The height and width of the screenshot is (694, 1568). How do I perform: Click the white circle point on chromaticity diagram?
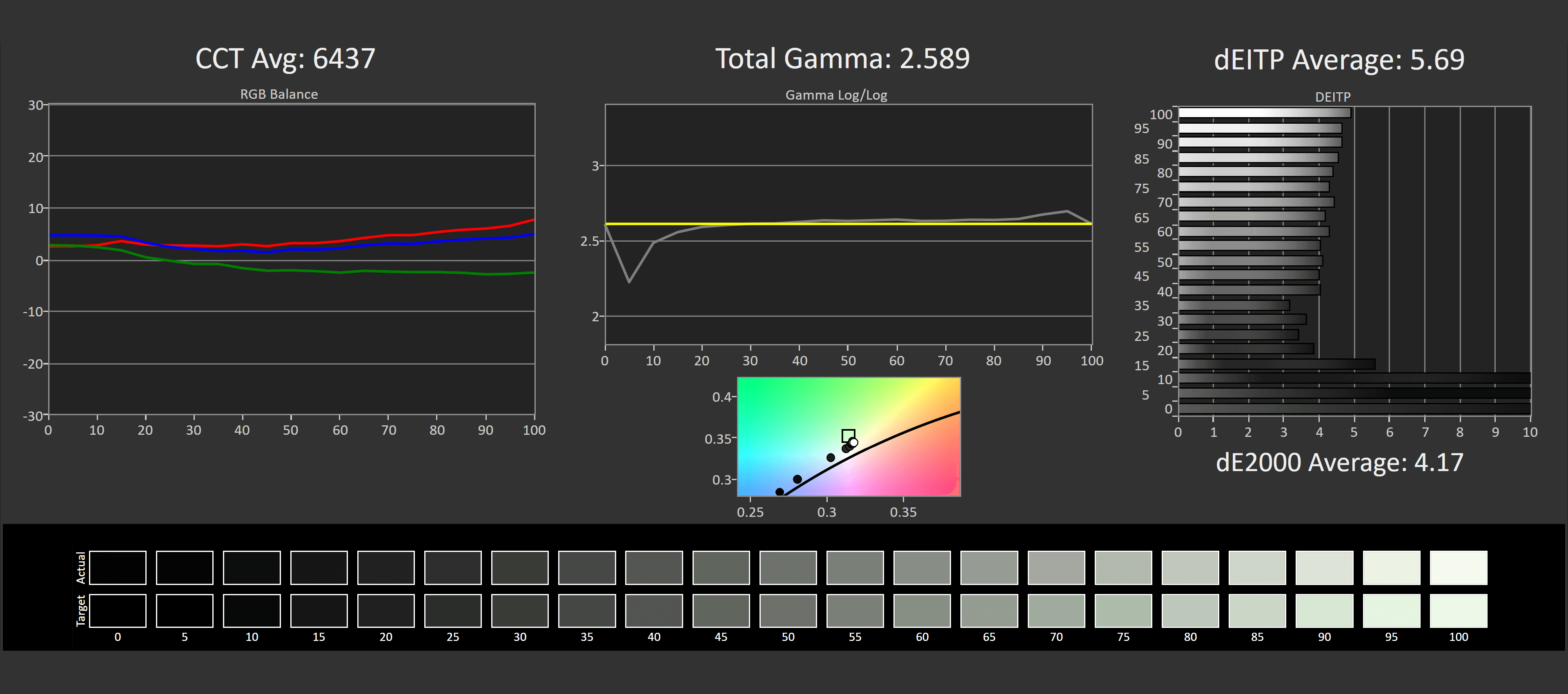(853, 443)
